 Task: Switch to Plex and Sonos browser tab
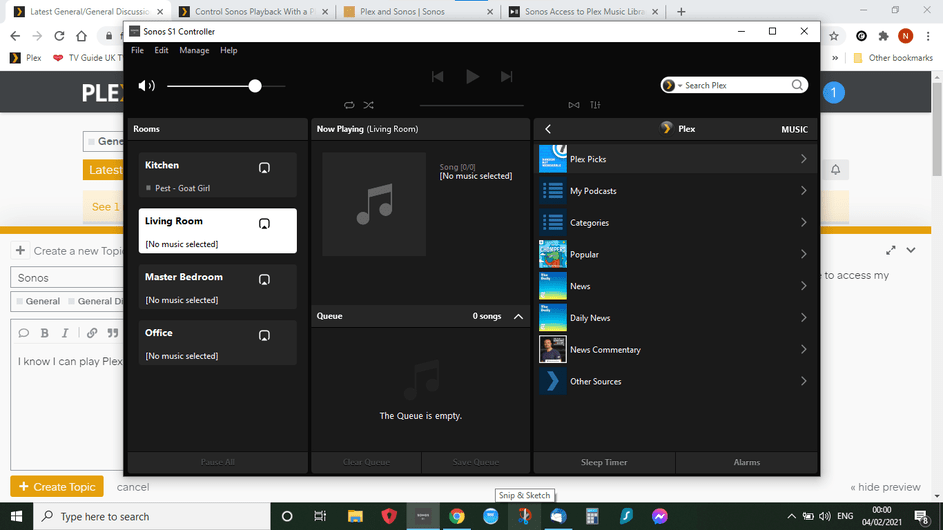pyautogui.click(x=417, y=11)
